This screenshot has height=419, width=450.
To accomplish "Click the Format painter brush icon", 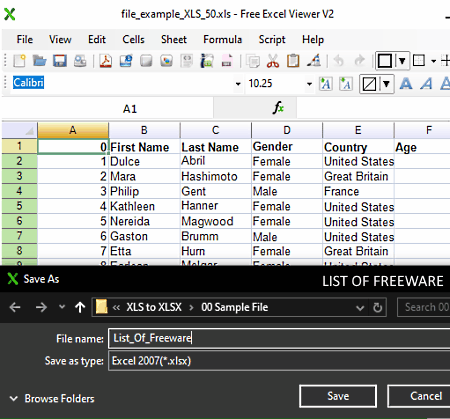I will pyautogui.click(x=314, y=61).
